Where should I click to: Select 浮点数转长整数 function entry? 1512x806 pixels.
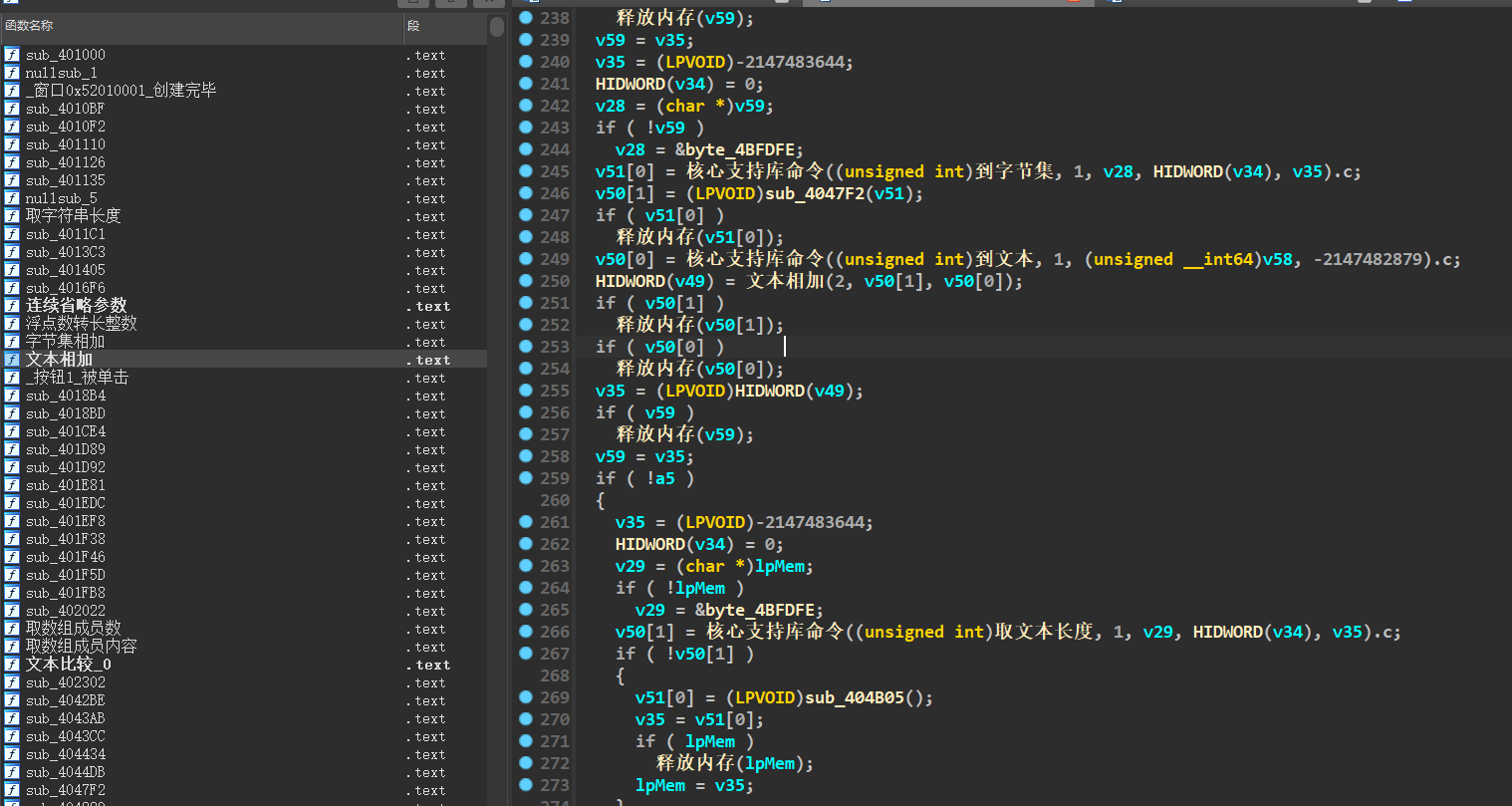click(x=82, y=324)
